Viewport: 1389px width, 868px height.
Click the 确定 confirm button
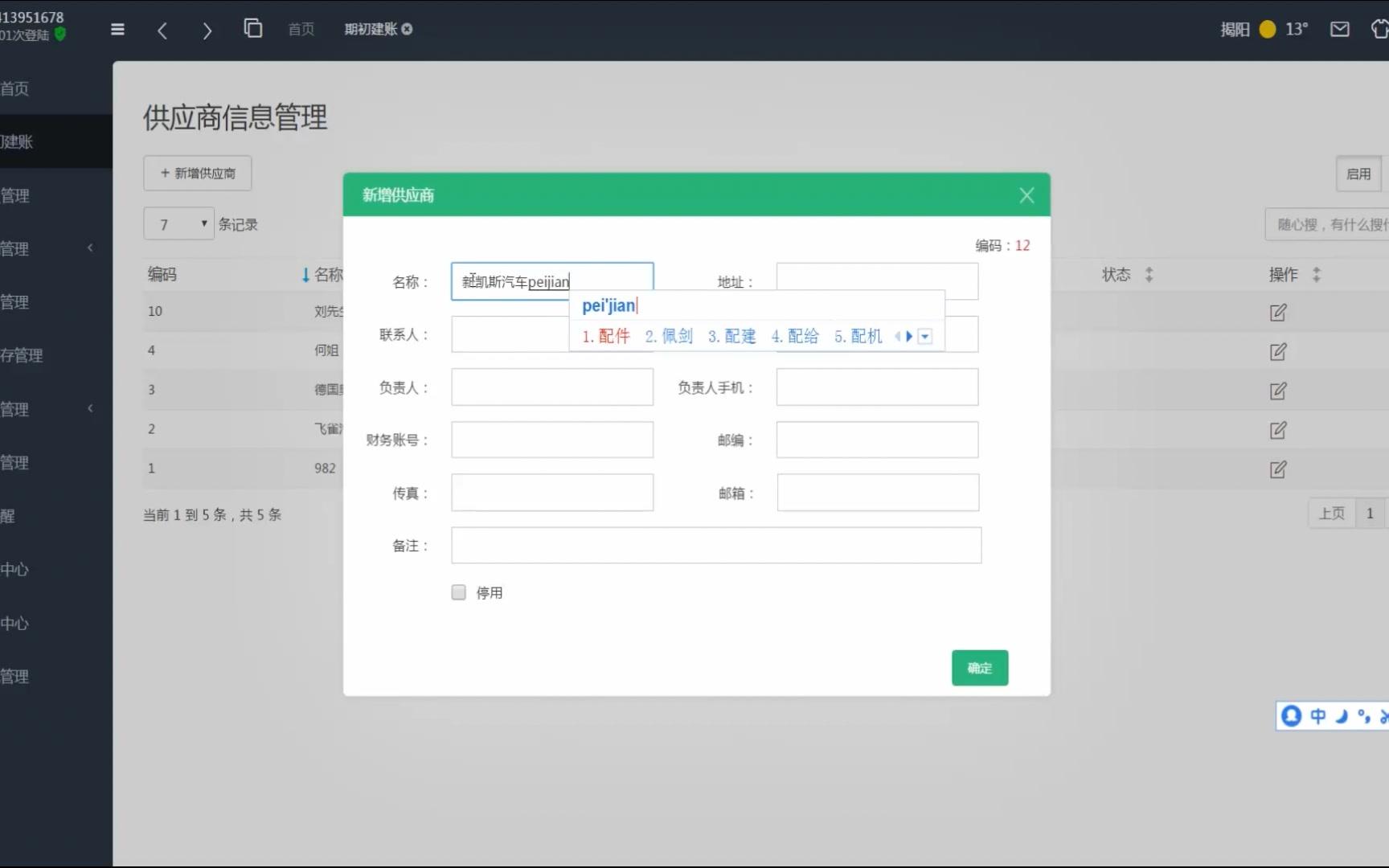pos(979,667)
